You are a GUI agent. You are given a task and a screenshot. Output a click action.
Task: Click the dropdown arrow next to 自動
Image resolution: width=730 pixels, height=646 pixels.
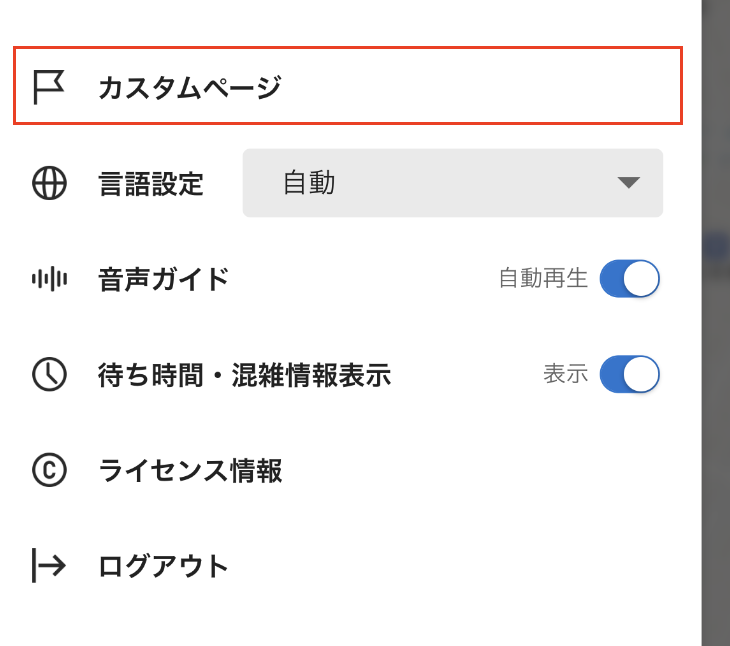628,183
